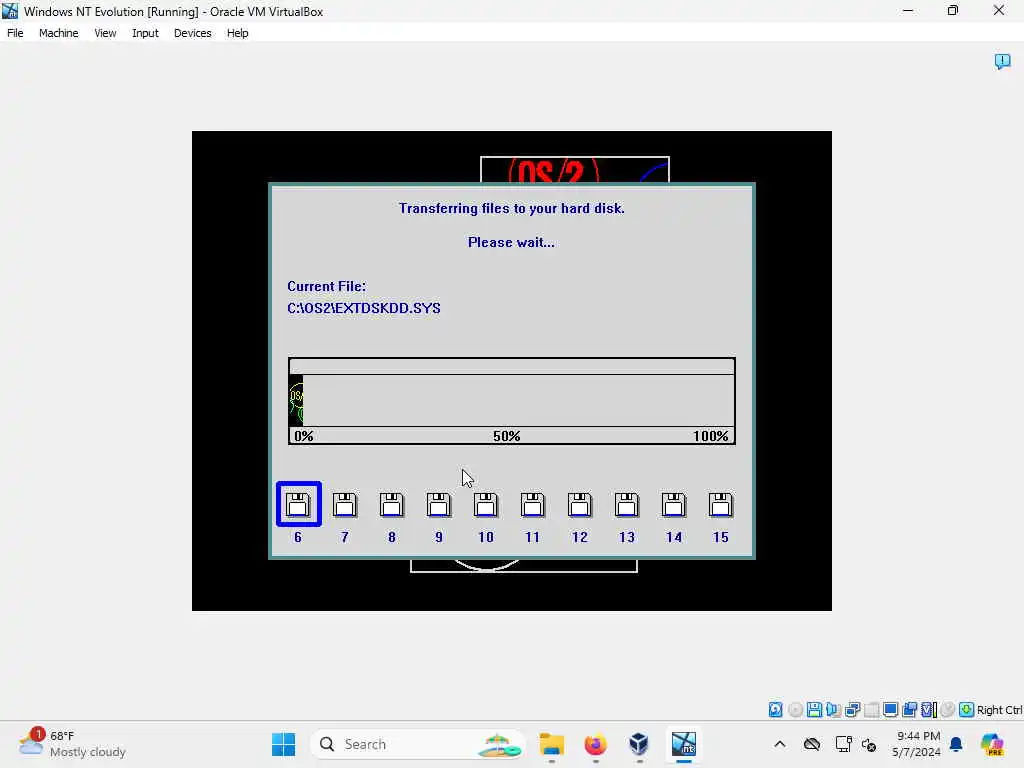The width and height of the screenshot is (1024, 768).
Task: Click the floppy drive status icon
Action: 814,709
